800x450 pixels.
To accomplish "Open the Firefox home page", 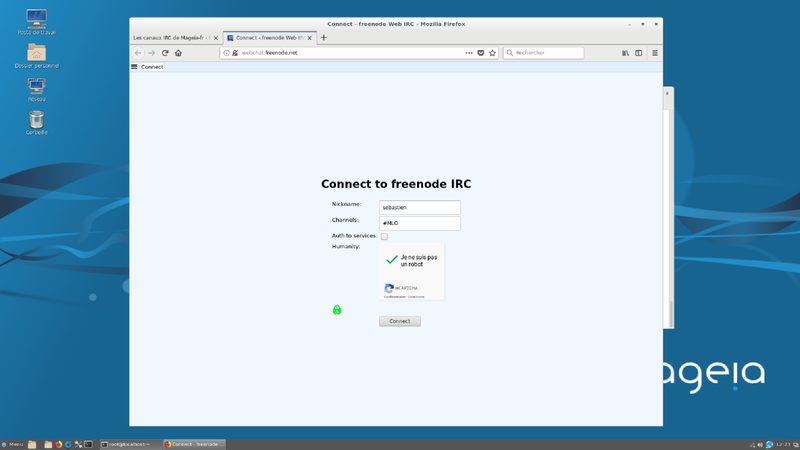I will point(178,53).
